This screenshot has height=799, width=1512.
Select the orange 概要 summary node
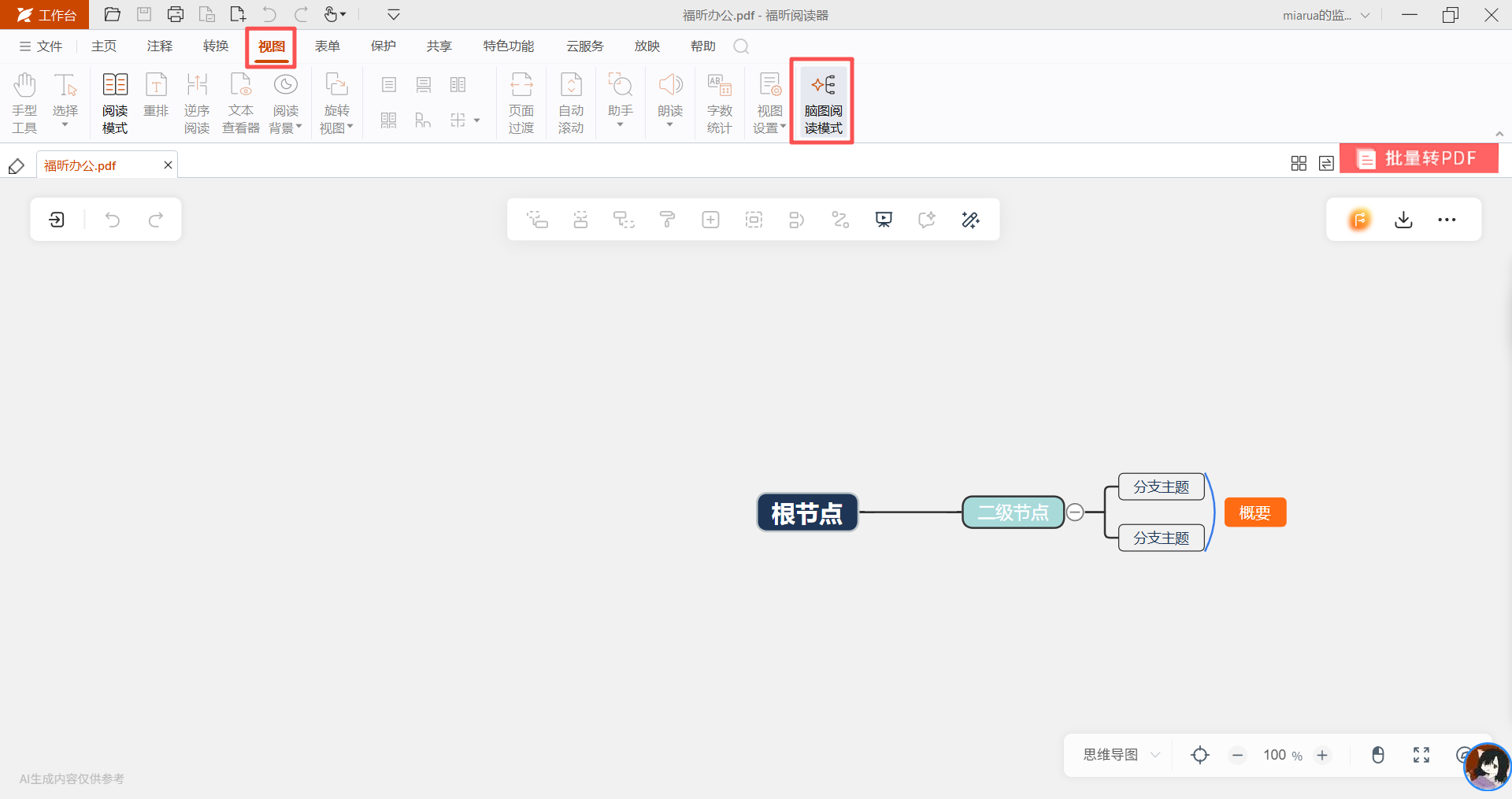click(x=1254, y=512)
